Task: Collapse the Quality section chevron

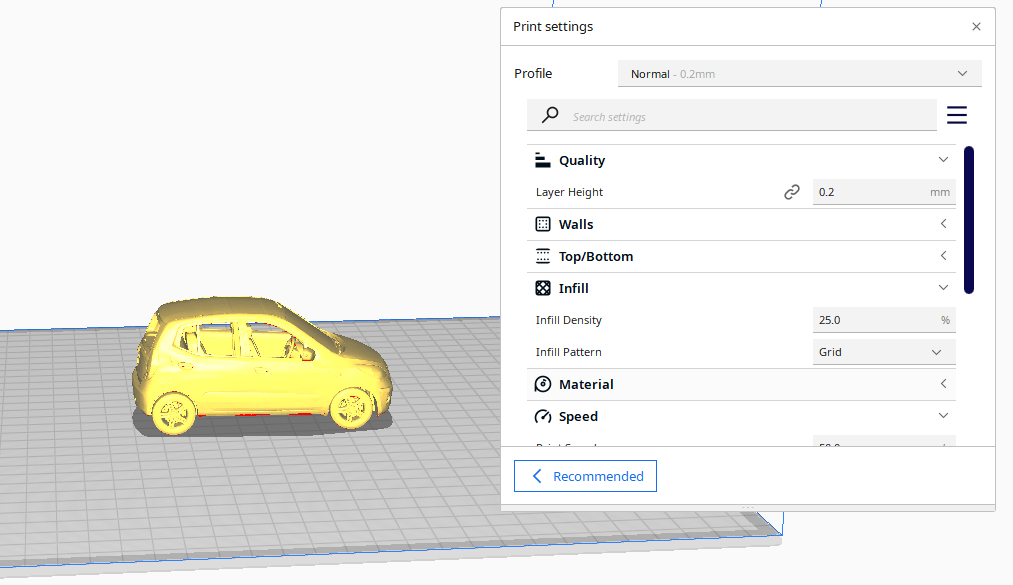Action: (x=943, y=160)
